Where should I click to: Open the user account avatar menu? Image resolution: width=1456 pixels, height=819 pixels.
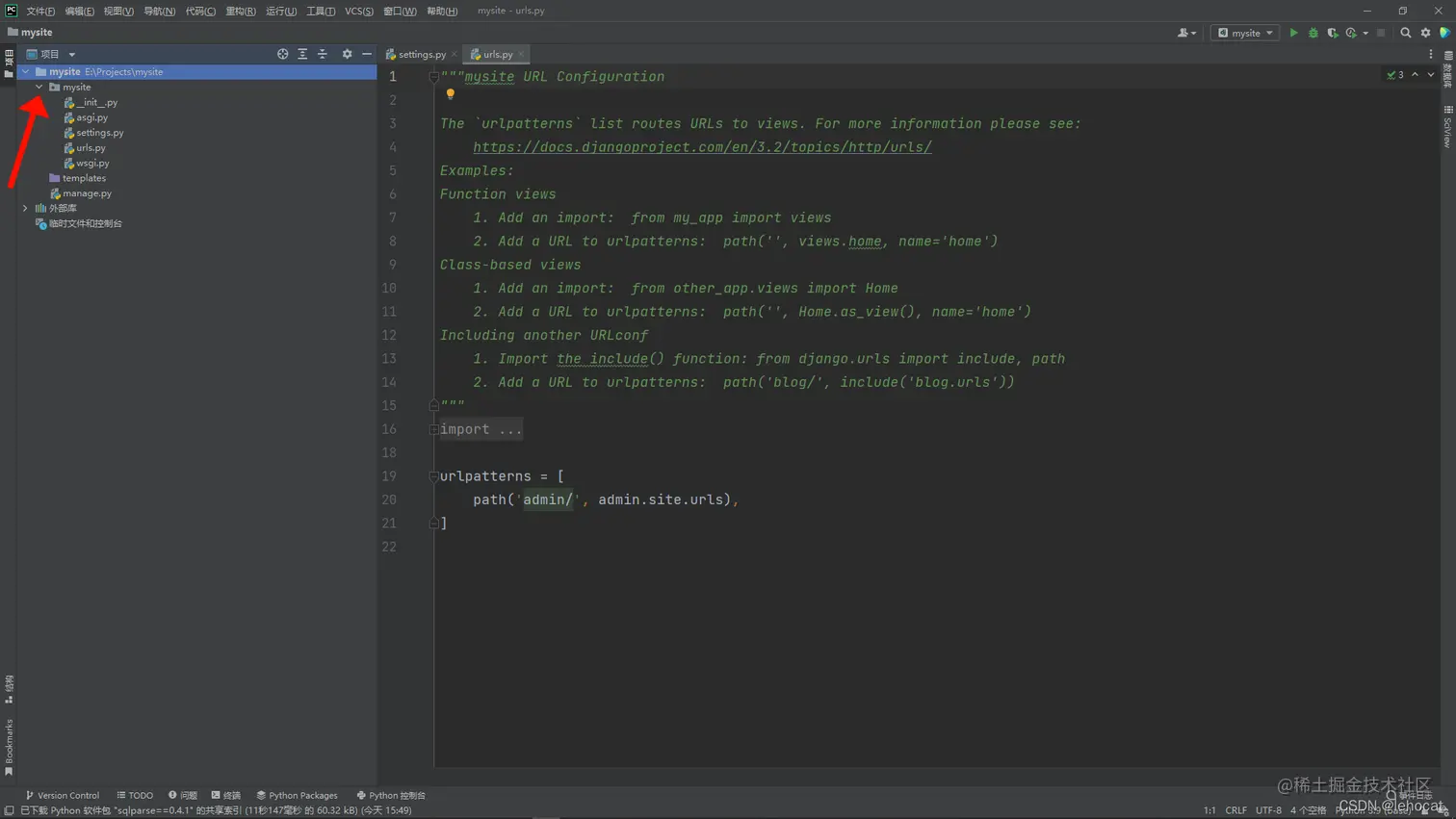tap(1186, 33)
